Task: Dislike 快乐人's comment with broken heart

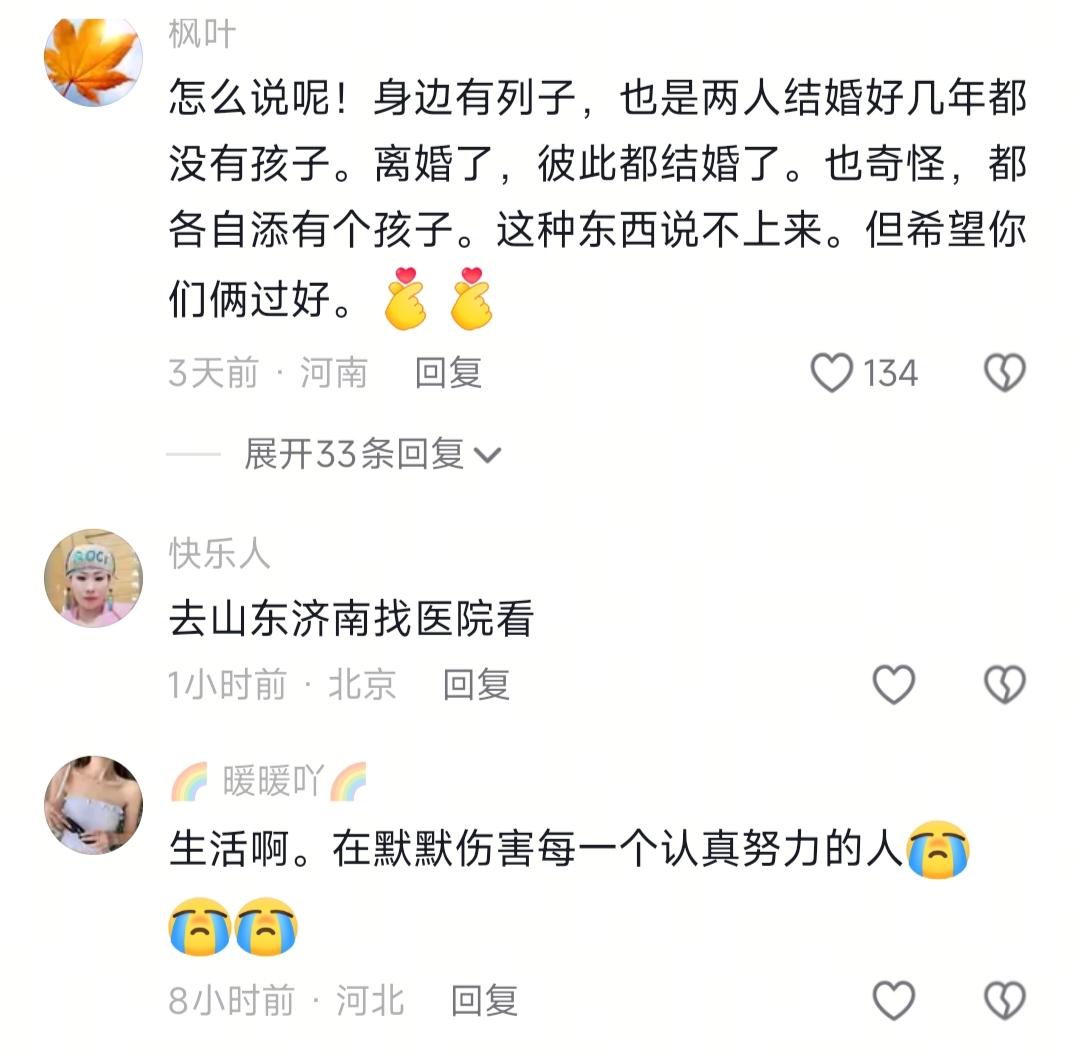Action: 1005,684
